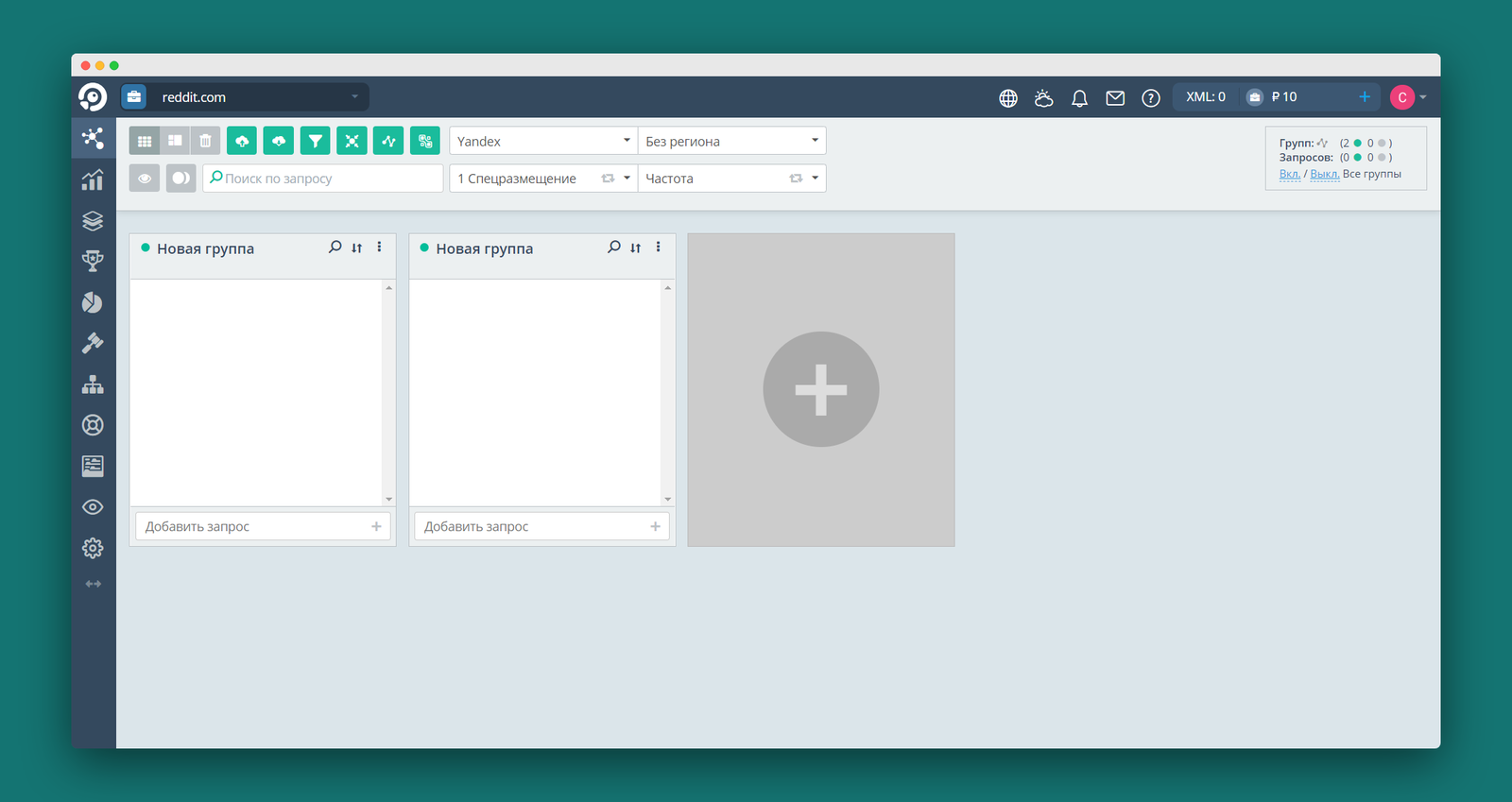
Task: Click the big plus tile to add group
Action: 821,389
